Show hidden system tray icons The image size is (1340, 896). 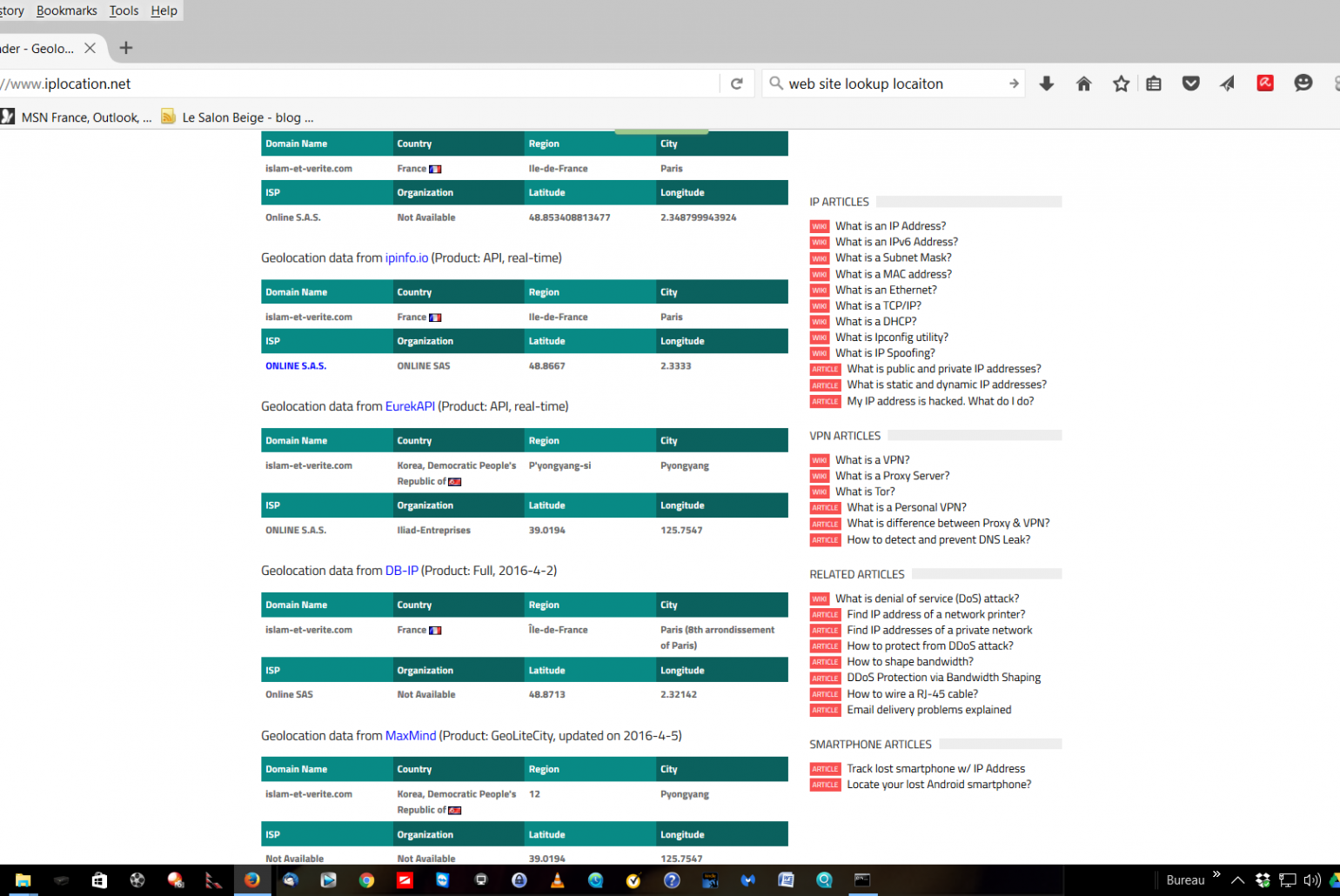[1237, 880]
